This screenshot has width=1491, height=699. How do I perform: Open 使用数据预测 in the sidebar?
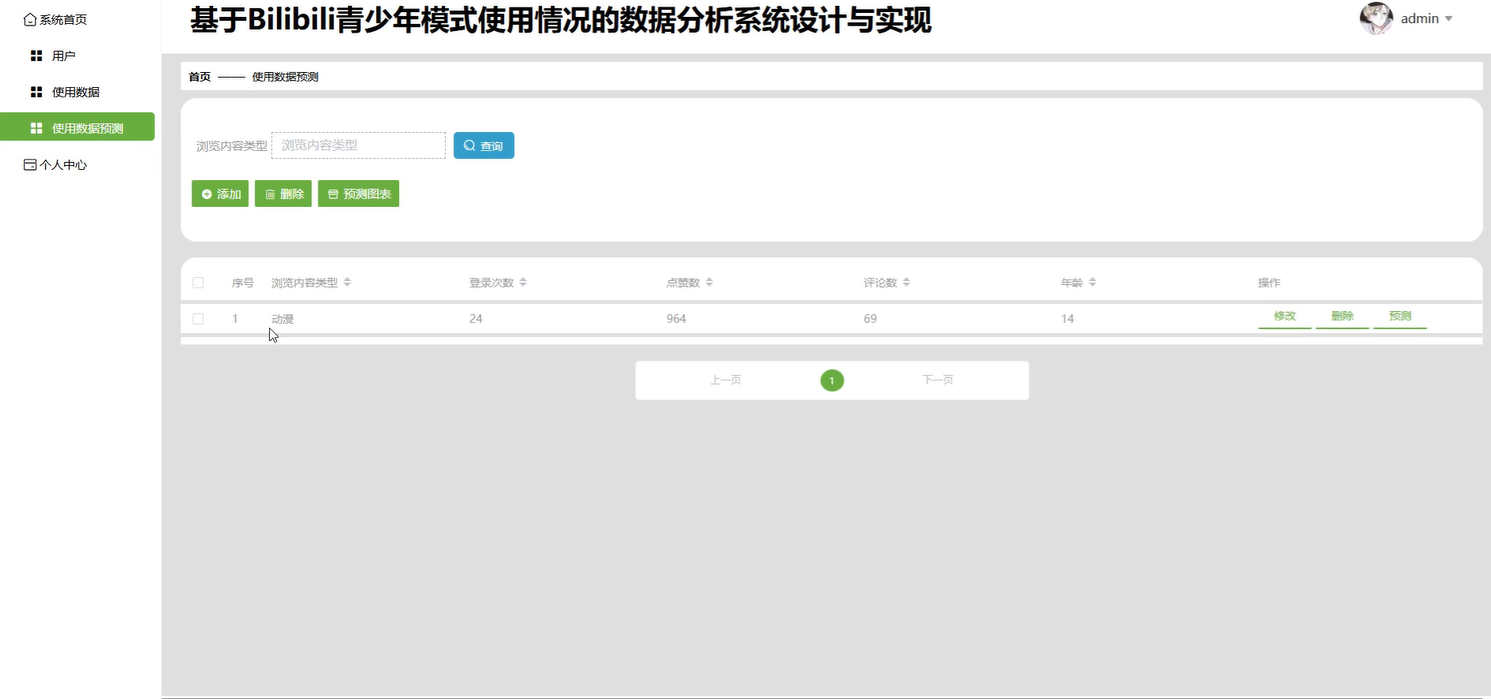click(x=77, y=127)
